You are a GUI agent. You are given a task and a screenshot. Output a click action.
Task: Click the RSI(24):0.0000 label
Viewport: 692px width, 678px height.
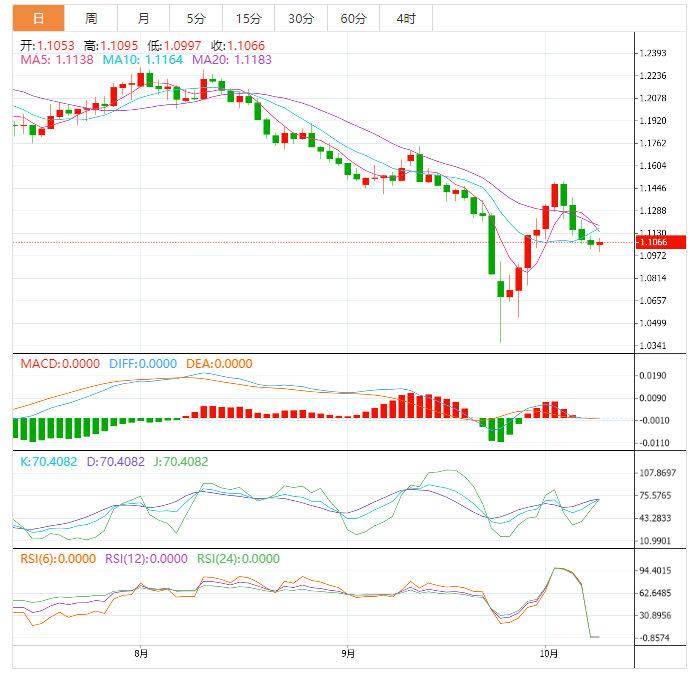238,559
